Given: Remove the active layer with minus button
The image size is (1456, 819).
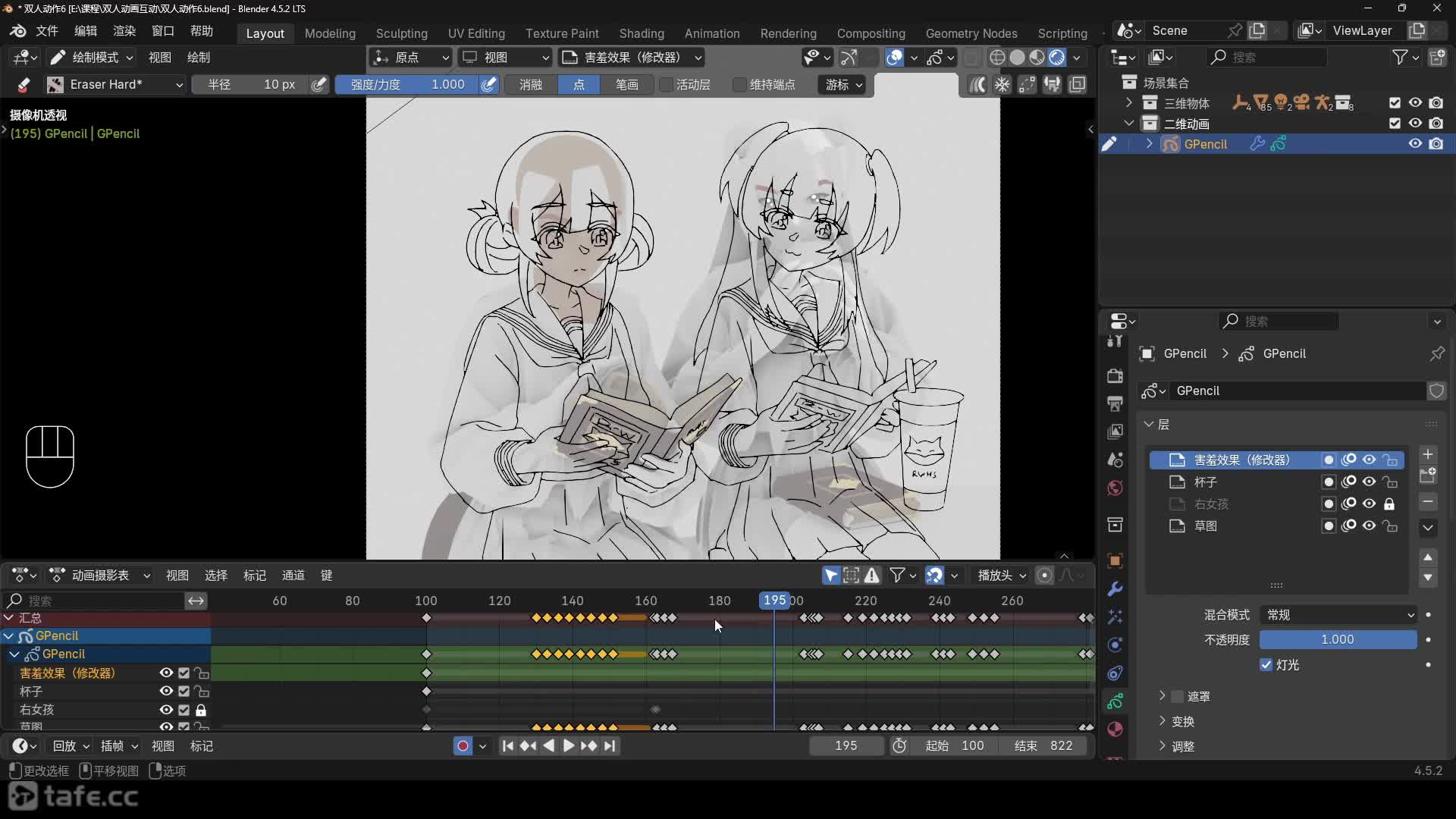Looking at the screenshot, I should [x=1428, y=502].
